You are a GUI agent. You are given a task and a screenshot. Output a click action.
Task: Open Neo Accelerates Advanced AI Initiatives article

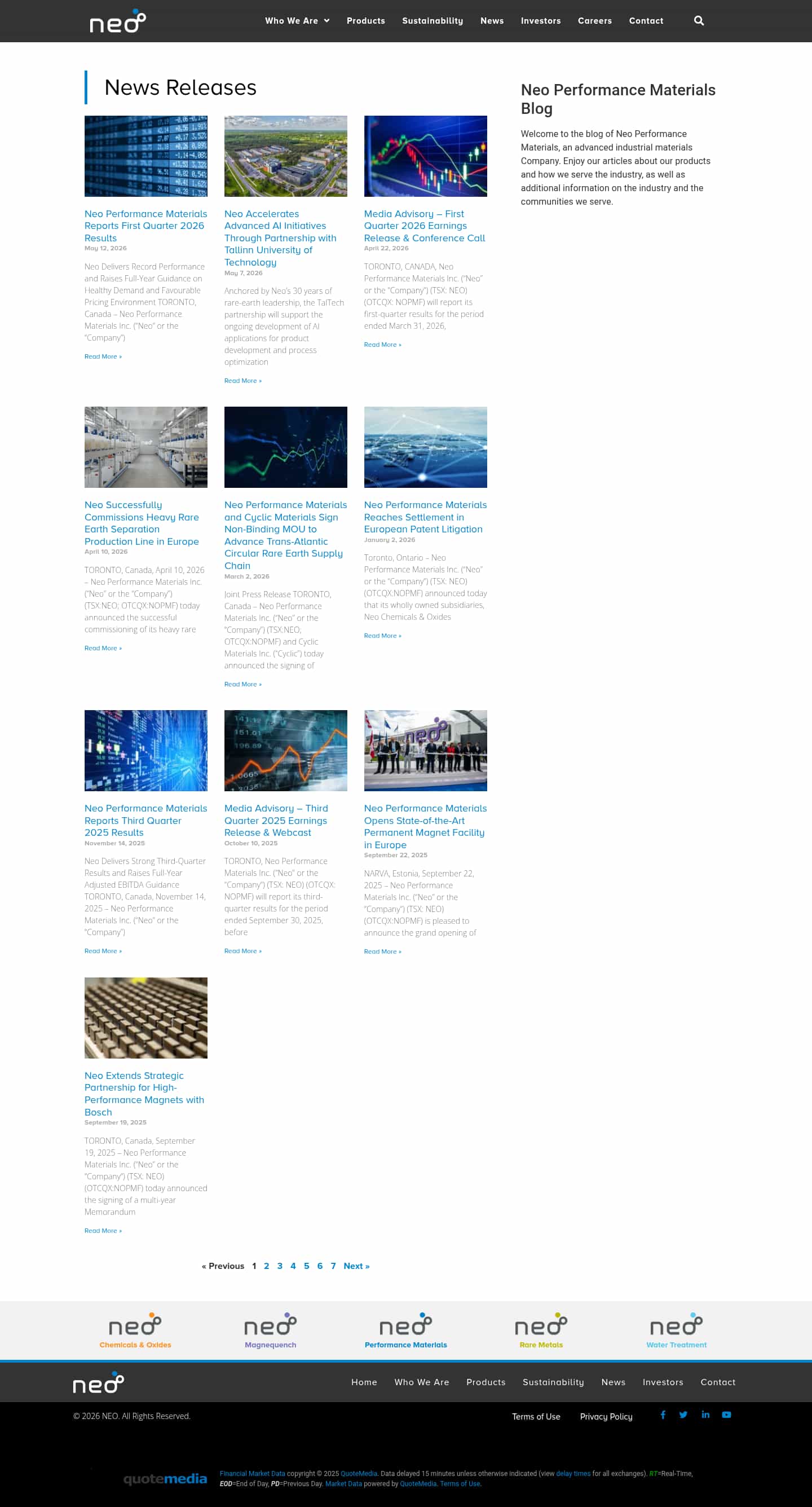click(x=280, y=238)
